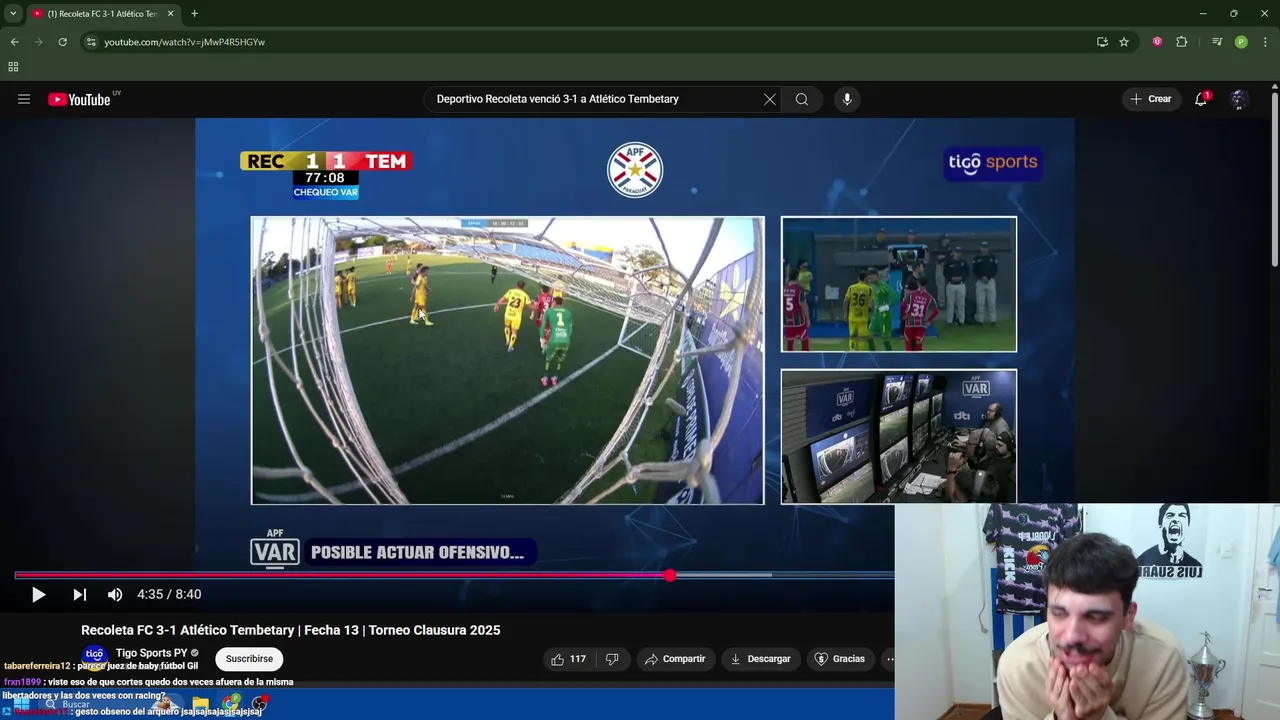Mute the video volume
The image size is (1280, 720).
pyautogui.click(x=115, y=595)
